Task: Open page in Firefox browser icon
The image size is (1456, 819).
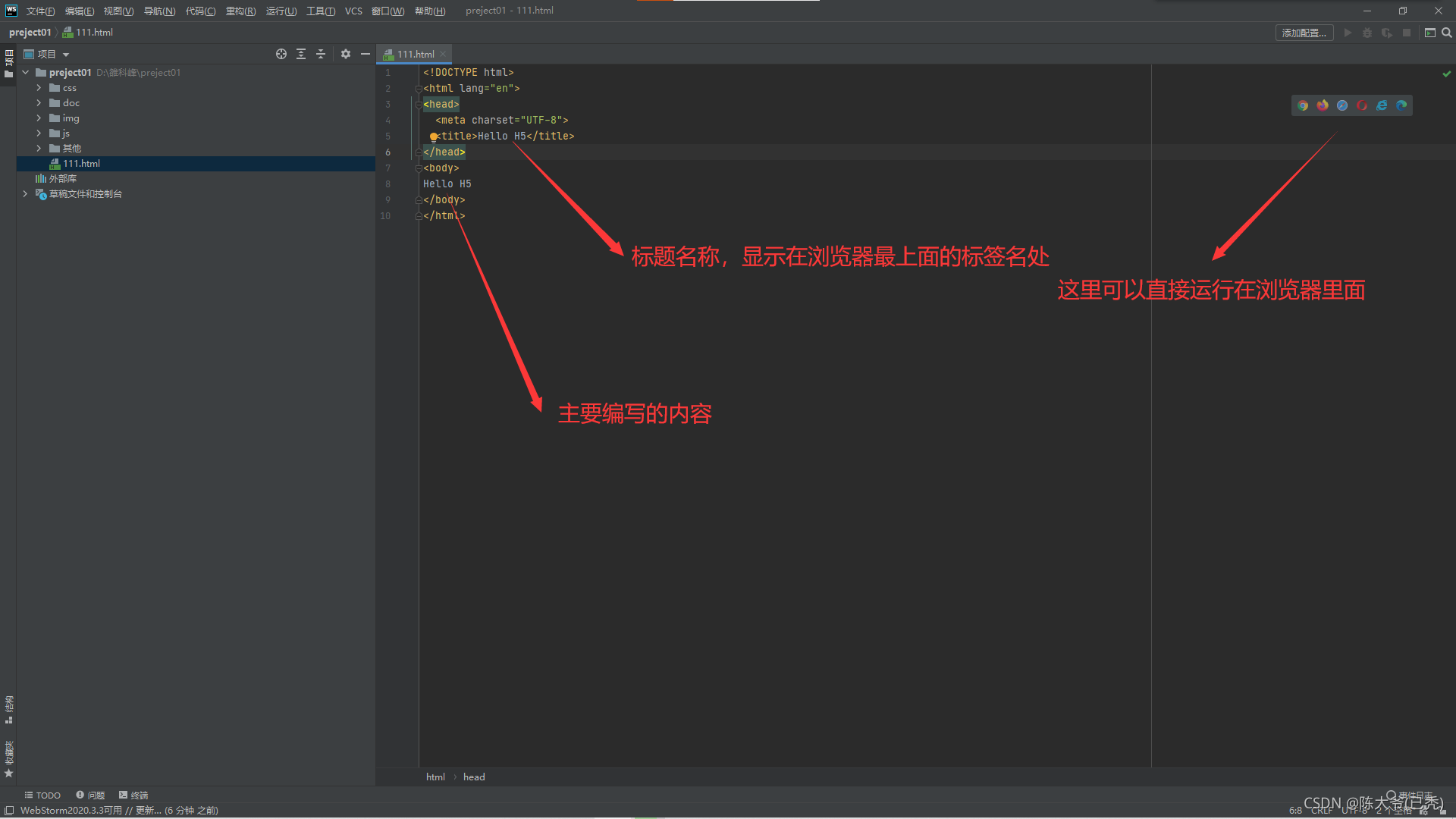Action: tap(1323, 105)
